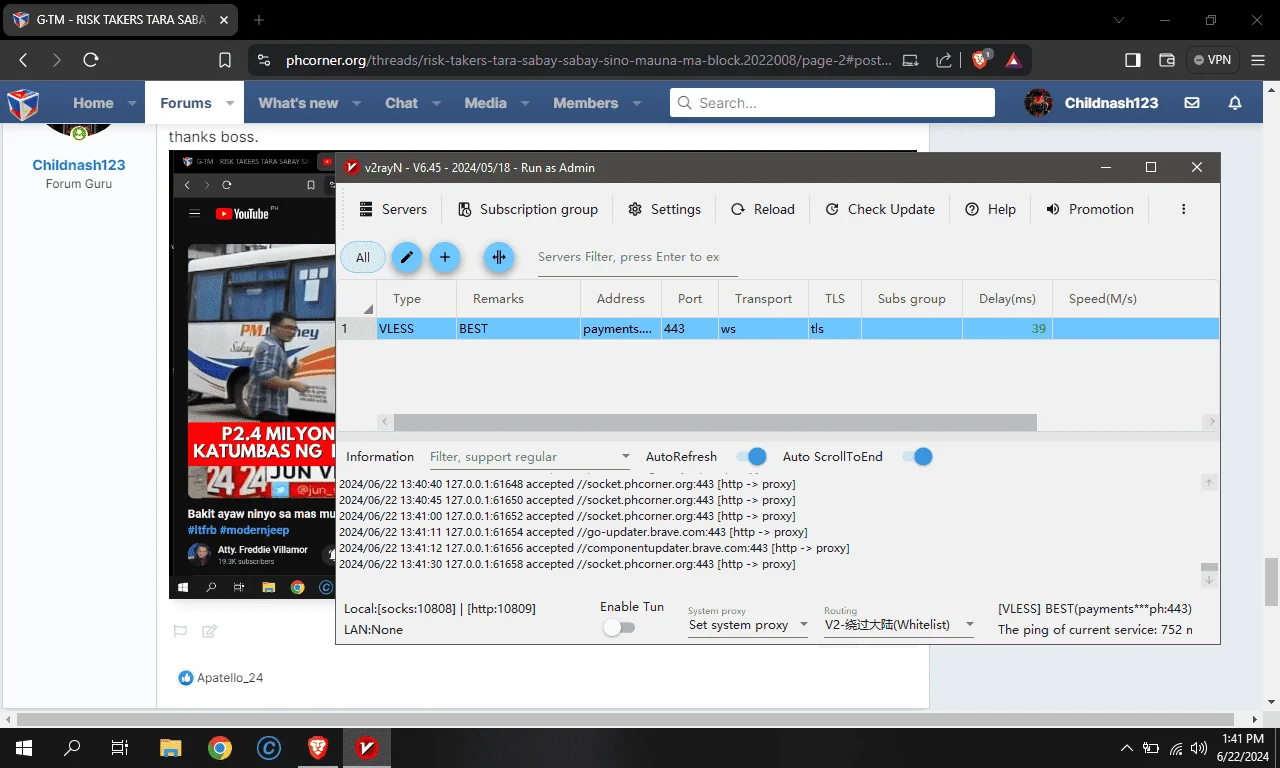This screenshot has width=1280, height=768.
Task: Click the plus add group icon
Action: click(445, 257)
